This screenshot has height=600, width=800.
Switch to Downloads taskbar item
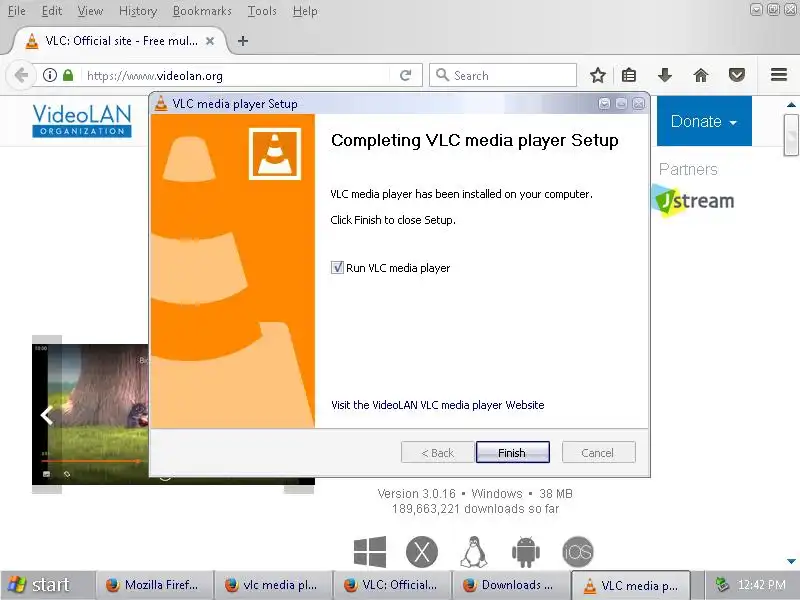[x=511, y=585]
